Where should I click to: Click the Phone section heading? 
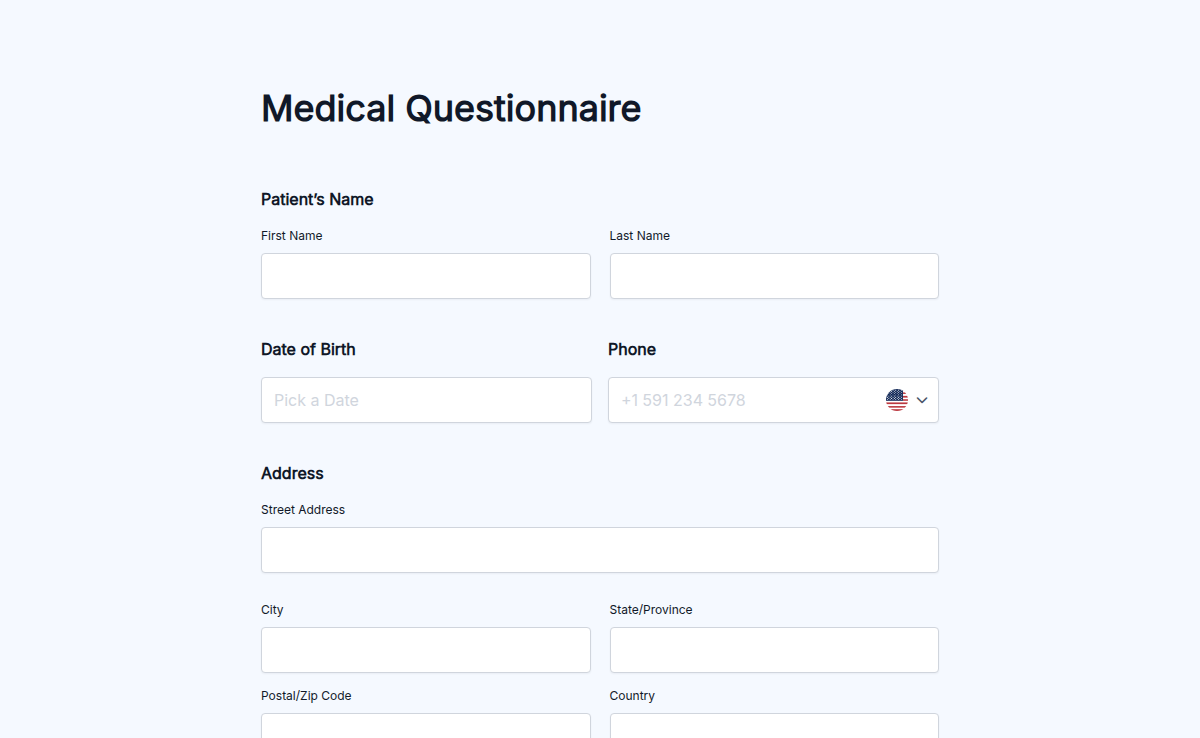click(632, 349)
